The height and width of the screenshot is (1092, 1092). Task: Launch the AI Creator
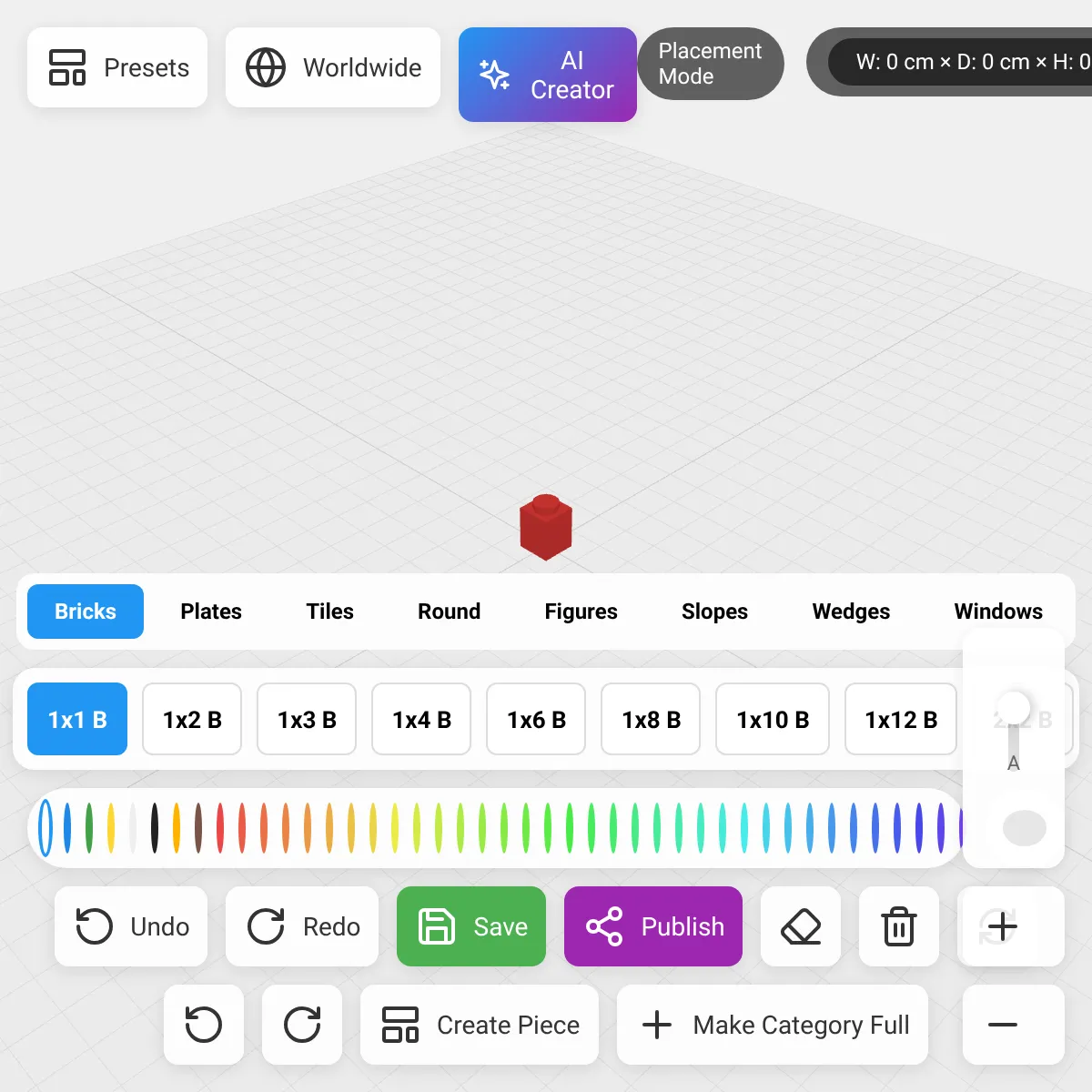[x=548, y=75]
